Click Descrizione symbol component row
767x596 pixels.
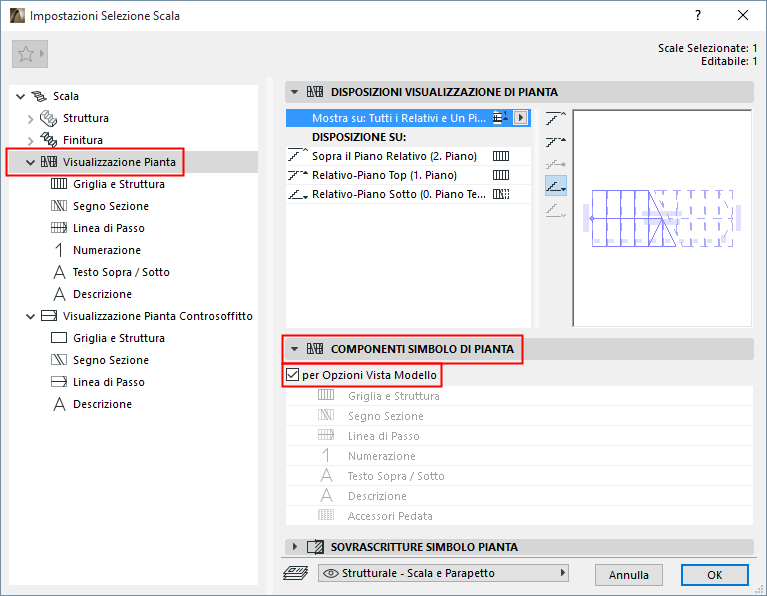519,496
